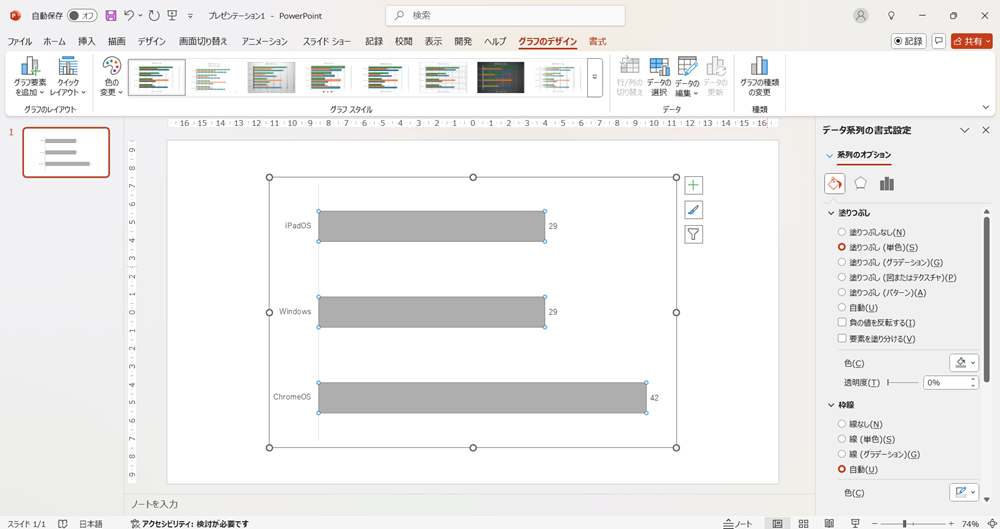Customize quick access toolbar dropdown

(190, 16)
